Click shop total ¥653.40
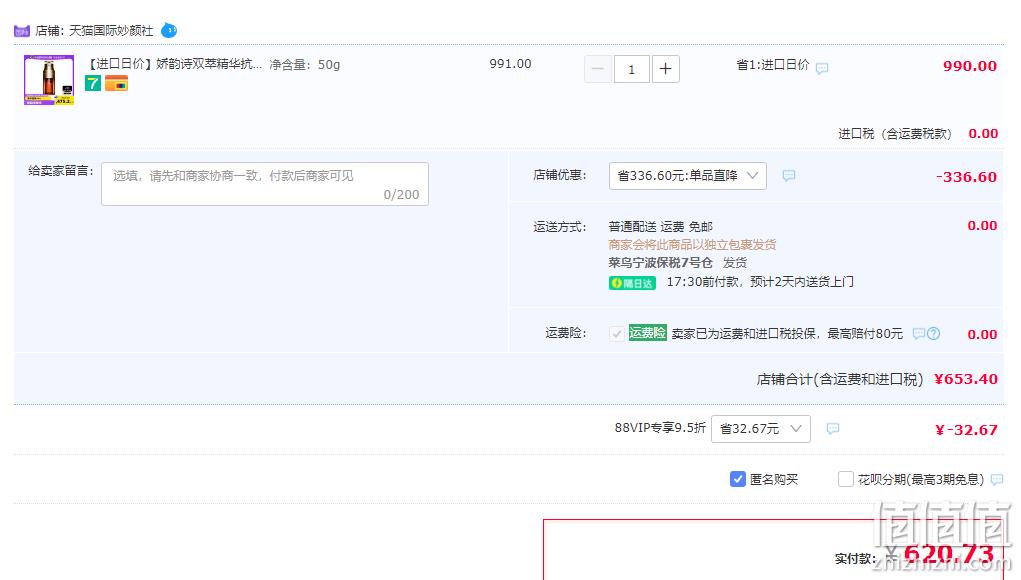 [x=966, y=379]
